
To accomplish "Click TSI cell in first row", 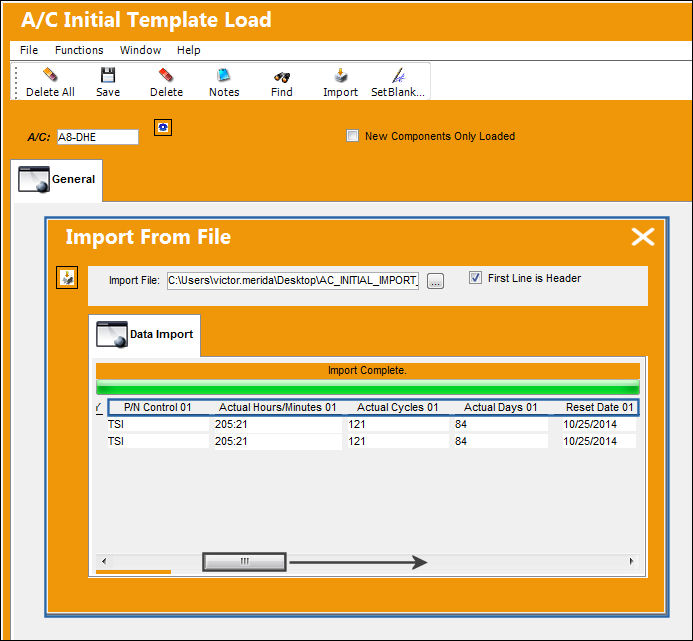I will click(x=158, y=424).
